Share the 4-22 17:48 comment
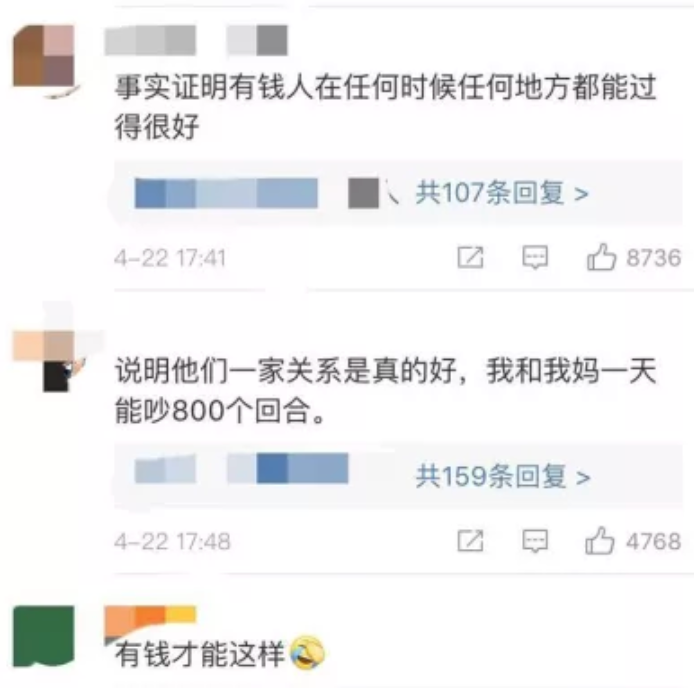The height and width of the screenshot is (688, 694). coord(470,541)
